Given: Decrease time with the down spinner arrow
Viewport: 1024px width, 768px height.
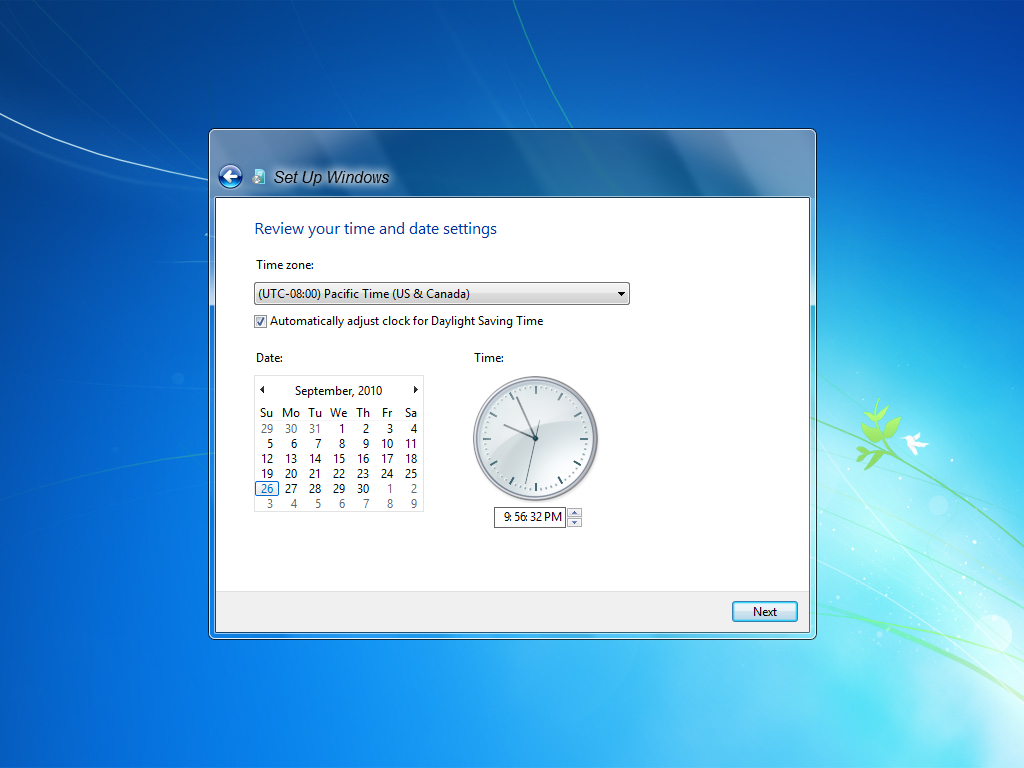Looking at the screenshot, I should pos(575,522).
